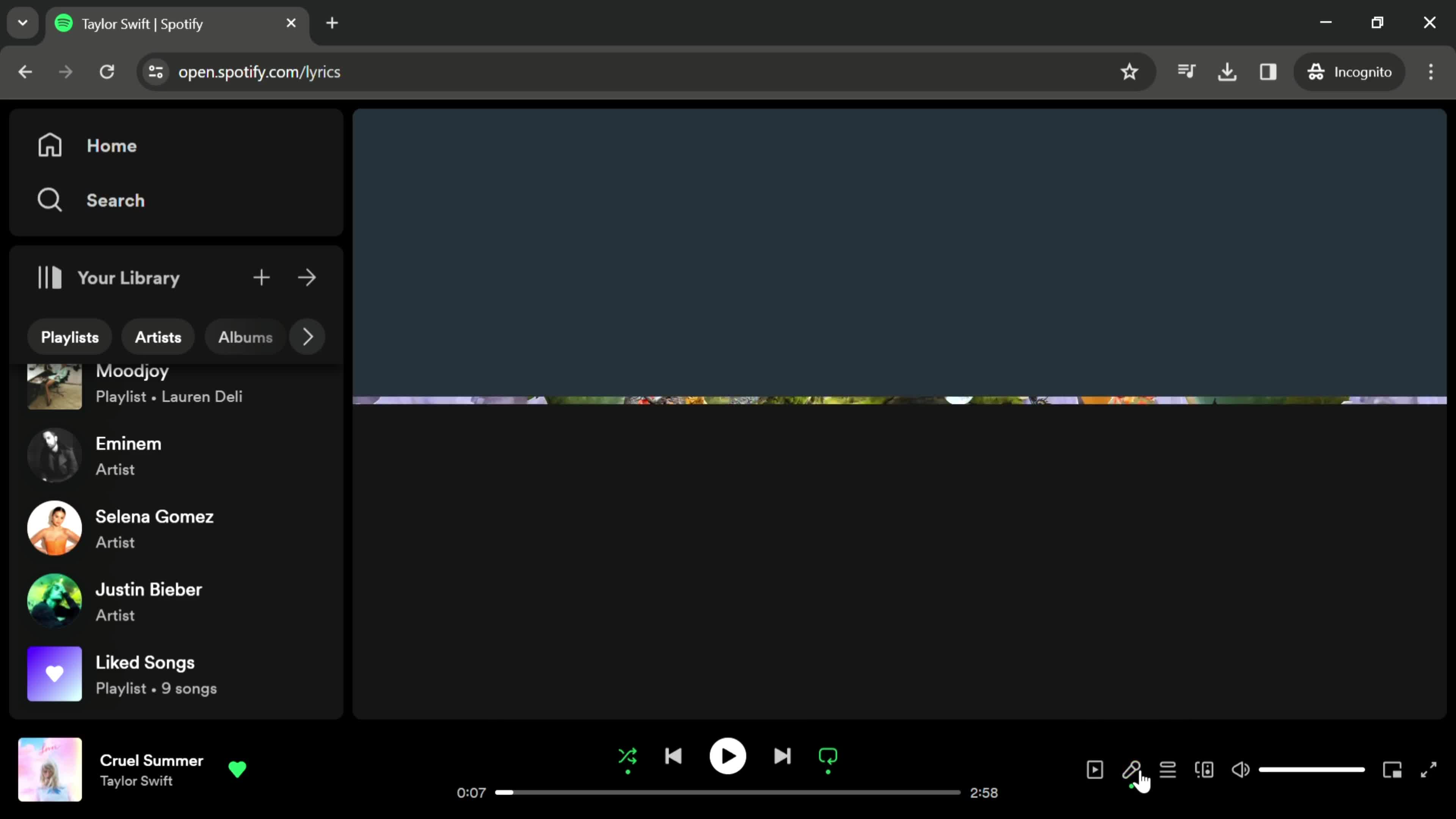Open Selena Gomez artist entry
This screenshot has width=1456, height=819.
(176, 529)
